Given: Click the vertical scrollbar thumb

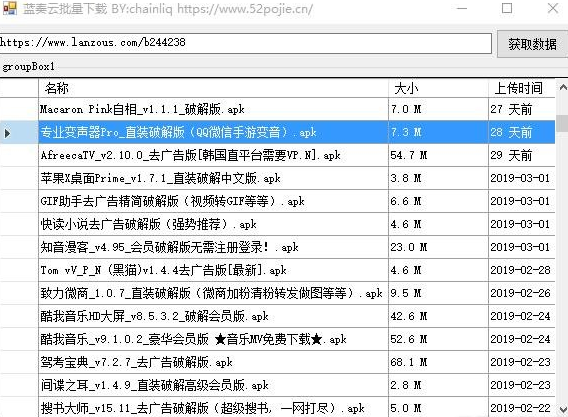Looking at the screenshot, I should [x=563, y=123].
